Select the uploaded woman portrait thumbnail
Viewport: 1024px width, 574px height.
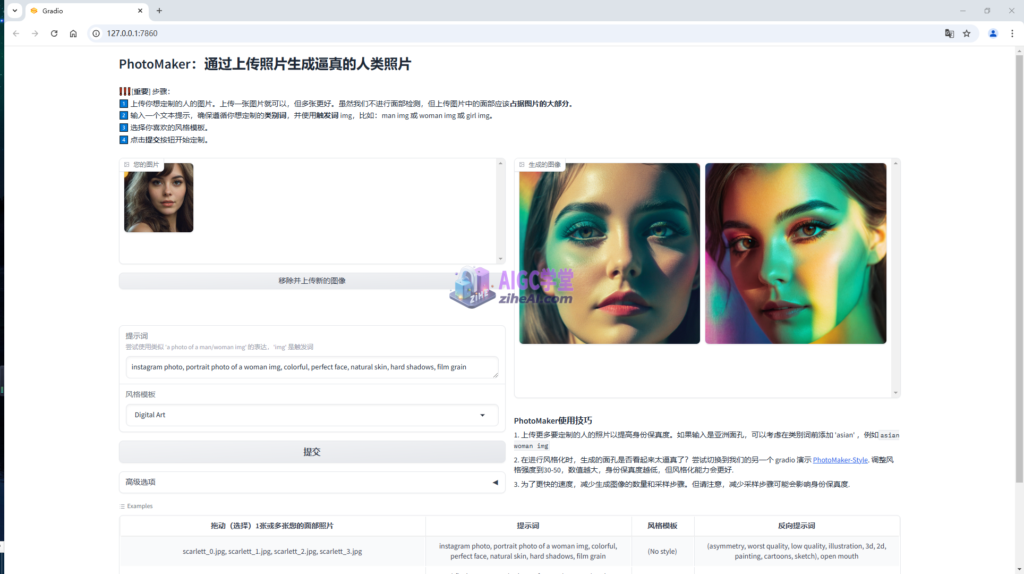coord(159,197)
